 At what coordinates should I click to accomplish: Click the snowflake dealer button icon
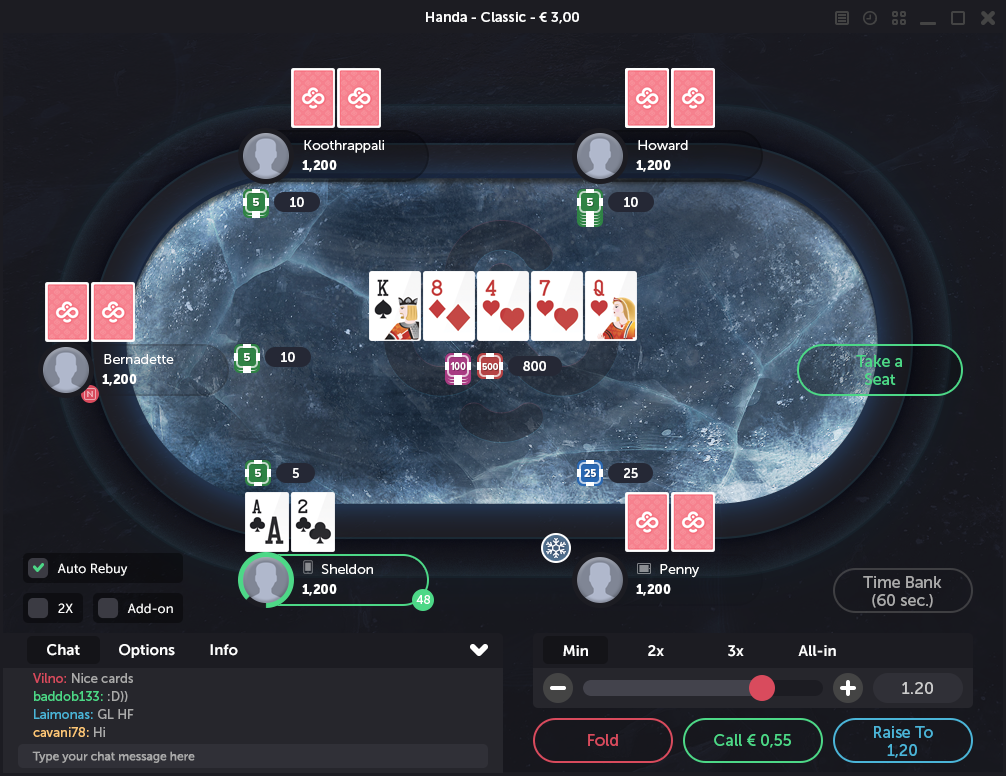[x=556, y=548]
